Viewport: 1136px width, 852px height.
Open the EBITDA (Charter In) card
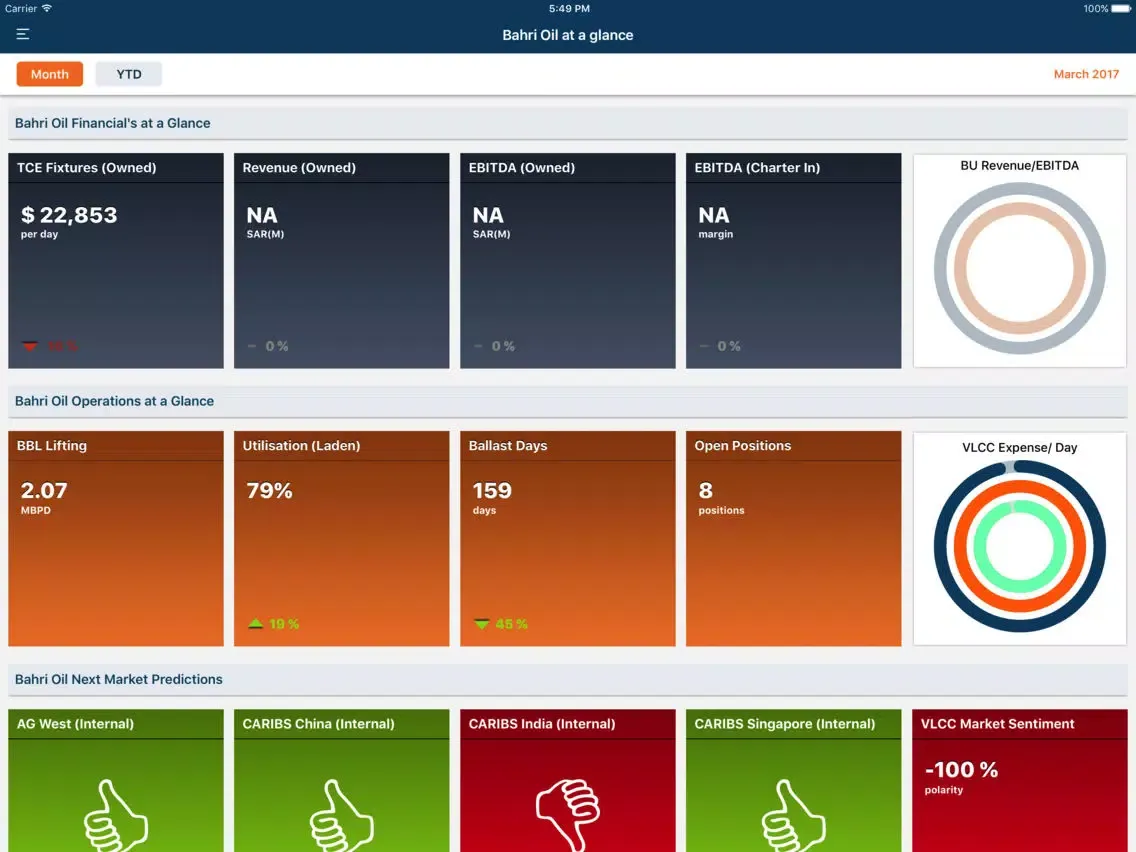pyautogui.click(x=793, y=260)
